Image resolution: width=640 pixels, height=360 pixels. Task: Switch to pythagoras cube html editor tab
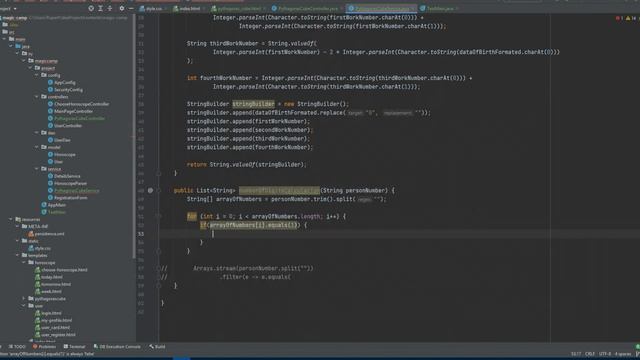(x=238, y=8)
